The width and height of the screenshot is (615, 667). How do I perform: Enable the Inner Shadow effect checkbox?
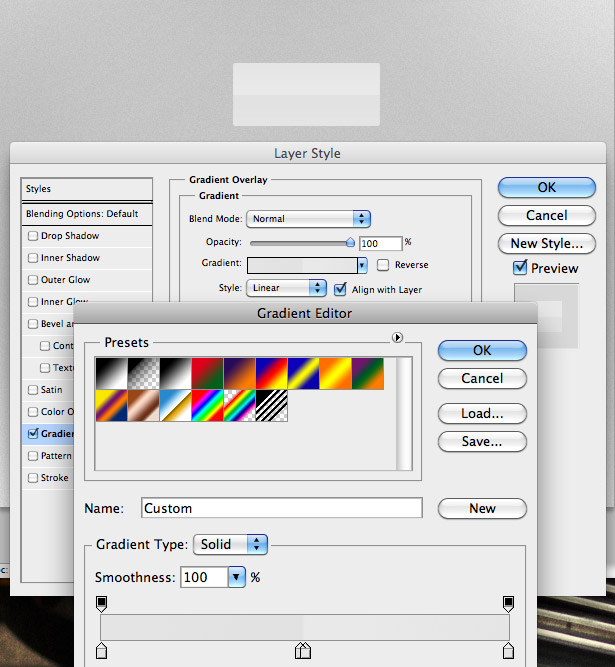coord(33,258)
